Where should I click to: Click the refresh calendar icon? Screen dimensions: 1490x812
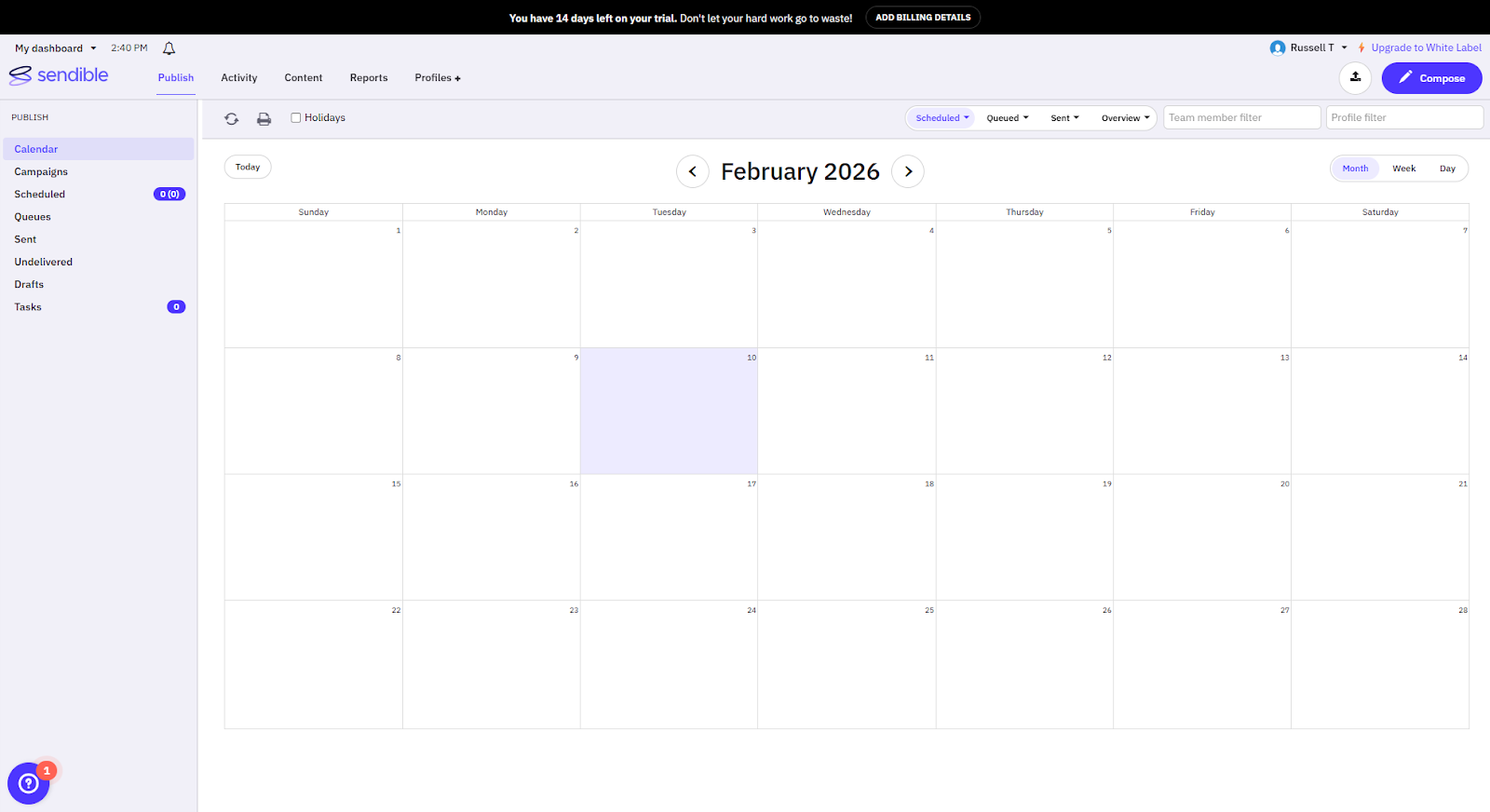coord(232,118)
